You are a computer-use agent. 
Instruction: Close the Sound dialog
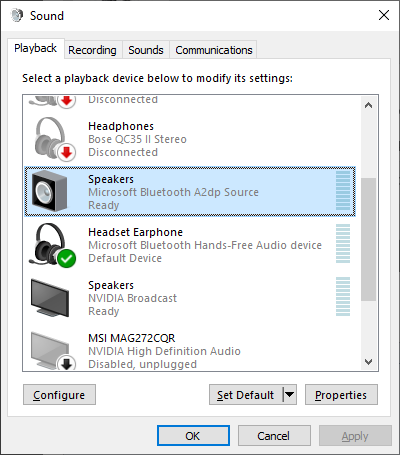point(384,15)
